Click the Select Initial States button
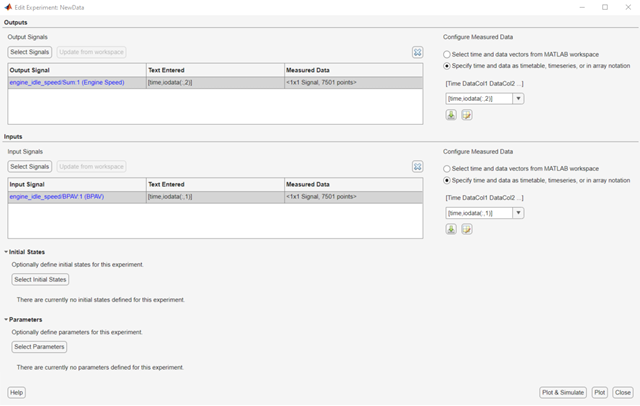The image size is (640, 406). tap(40, 280)
